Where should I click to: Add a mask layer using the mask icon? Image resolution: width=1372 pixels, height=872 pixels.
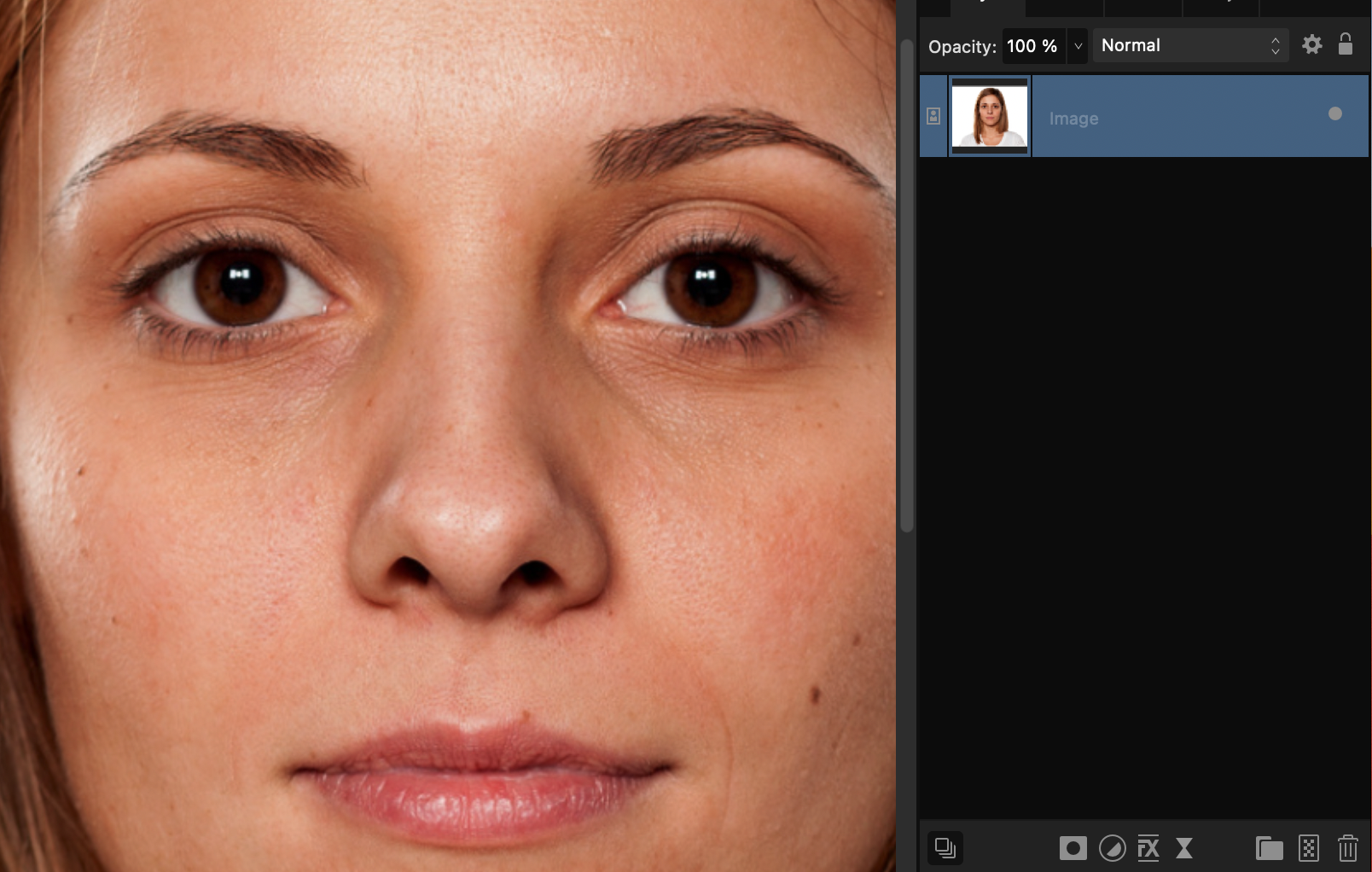tap(1073, 848)
